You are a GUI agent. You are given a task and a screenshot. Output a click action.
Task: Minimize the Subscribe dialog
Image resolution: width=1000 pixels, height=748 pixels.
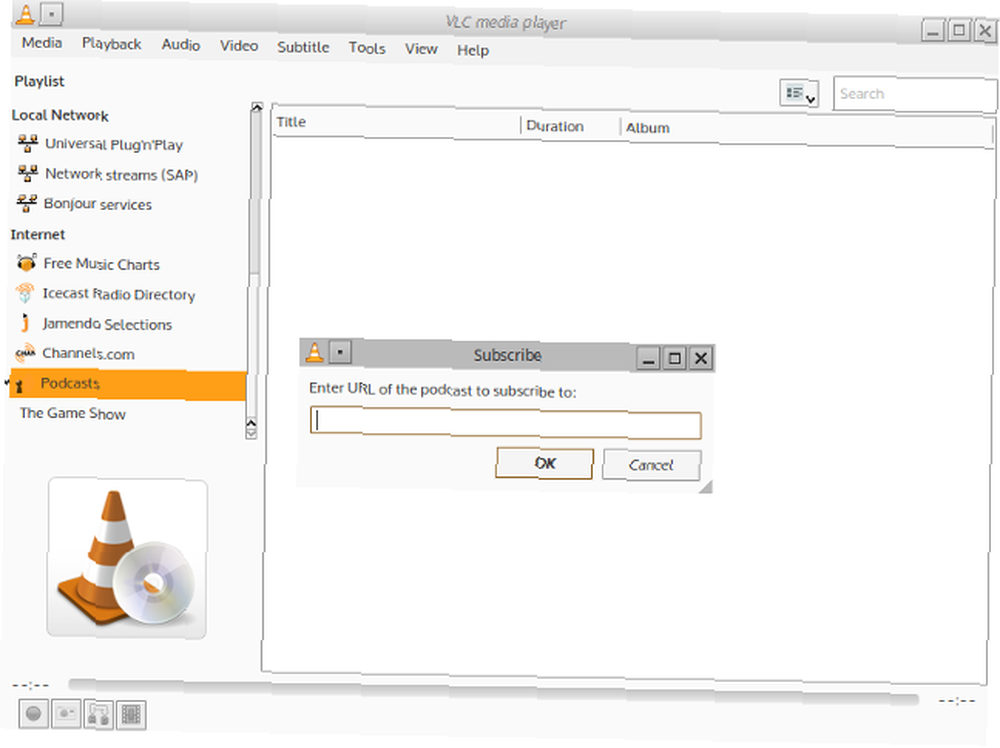point(649,358)
